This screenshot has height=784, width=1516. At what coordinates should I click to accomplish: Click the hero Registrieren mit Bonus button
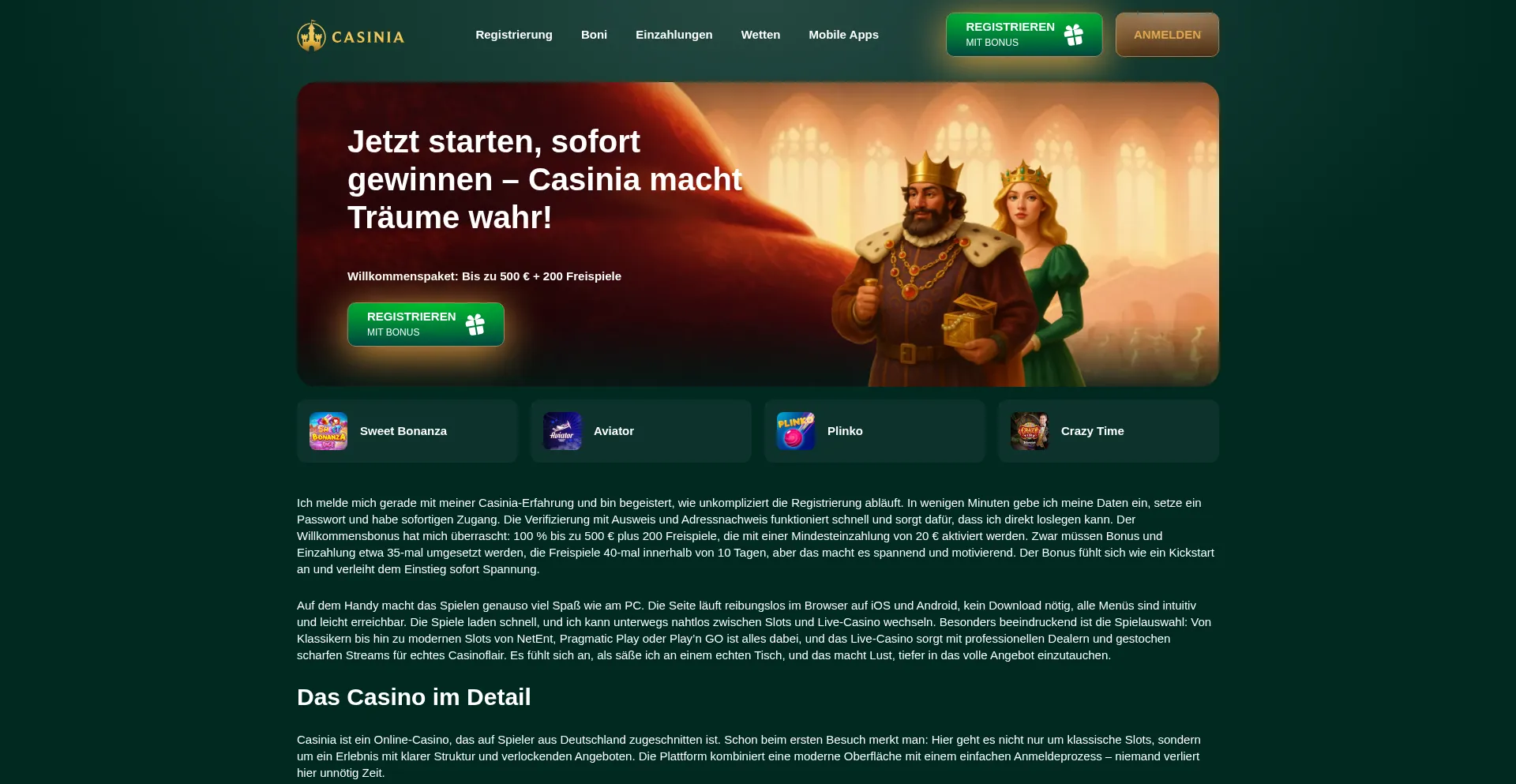click(426, 324)
